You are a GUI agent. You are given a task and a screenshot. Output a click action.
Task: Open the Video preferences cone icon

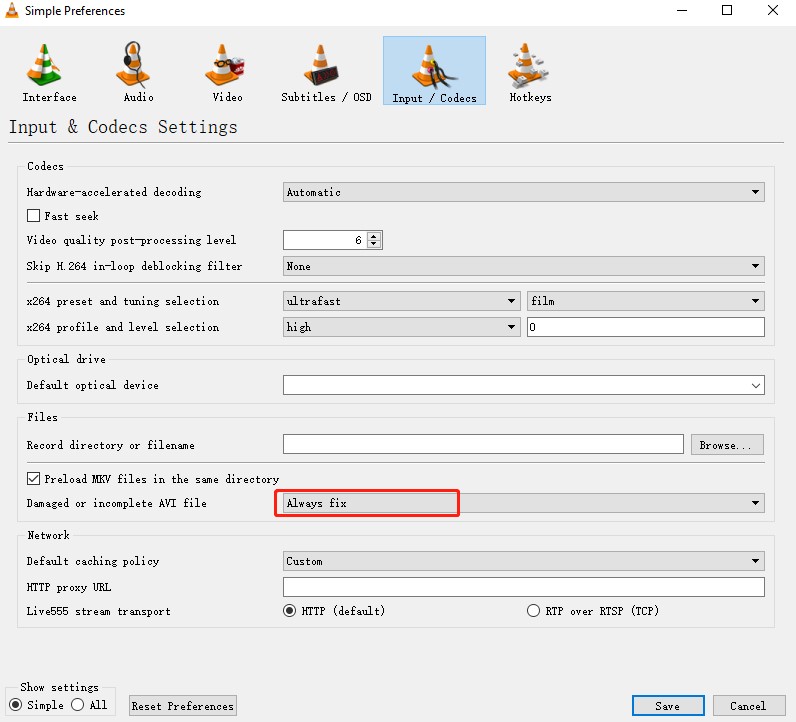224,64
